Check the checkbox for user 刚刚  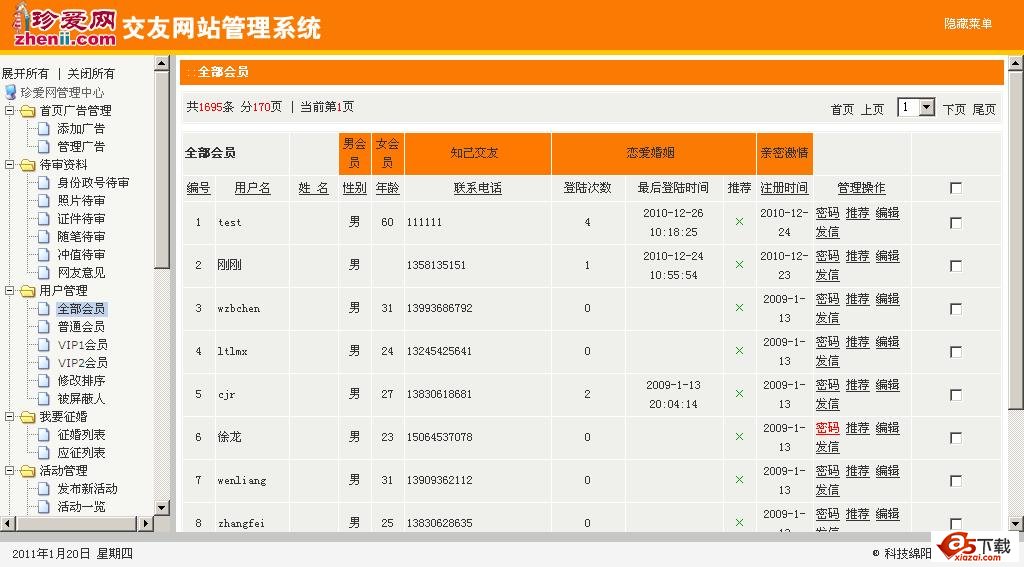point(955,266)
